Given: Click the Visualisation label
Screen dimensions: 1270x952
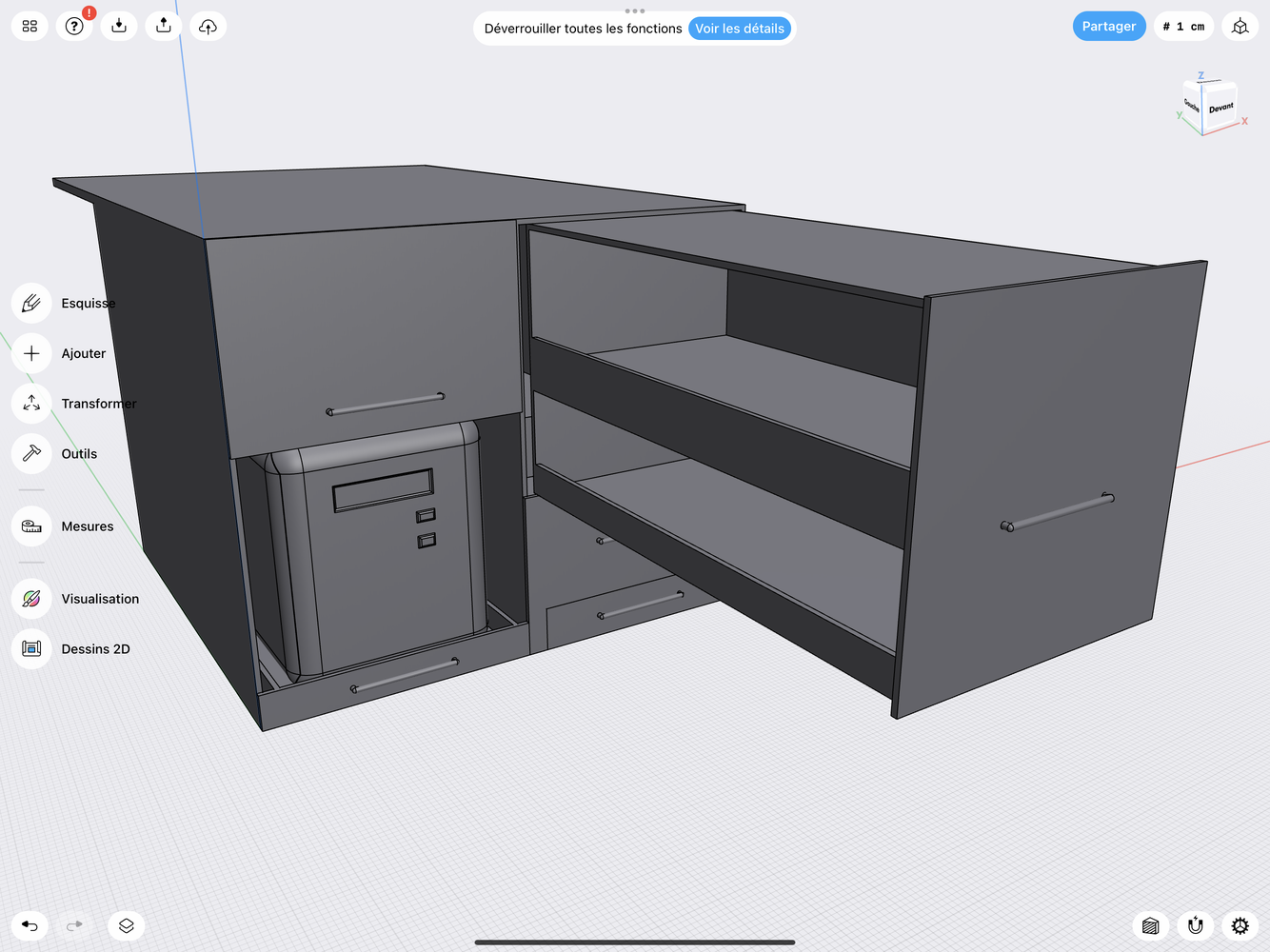Looking at the screenshot, I should pos(100,599).
